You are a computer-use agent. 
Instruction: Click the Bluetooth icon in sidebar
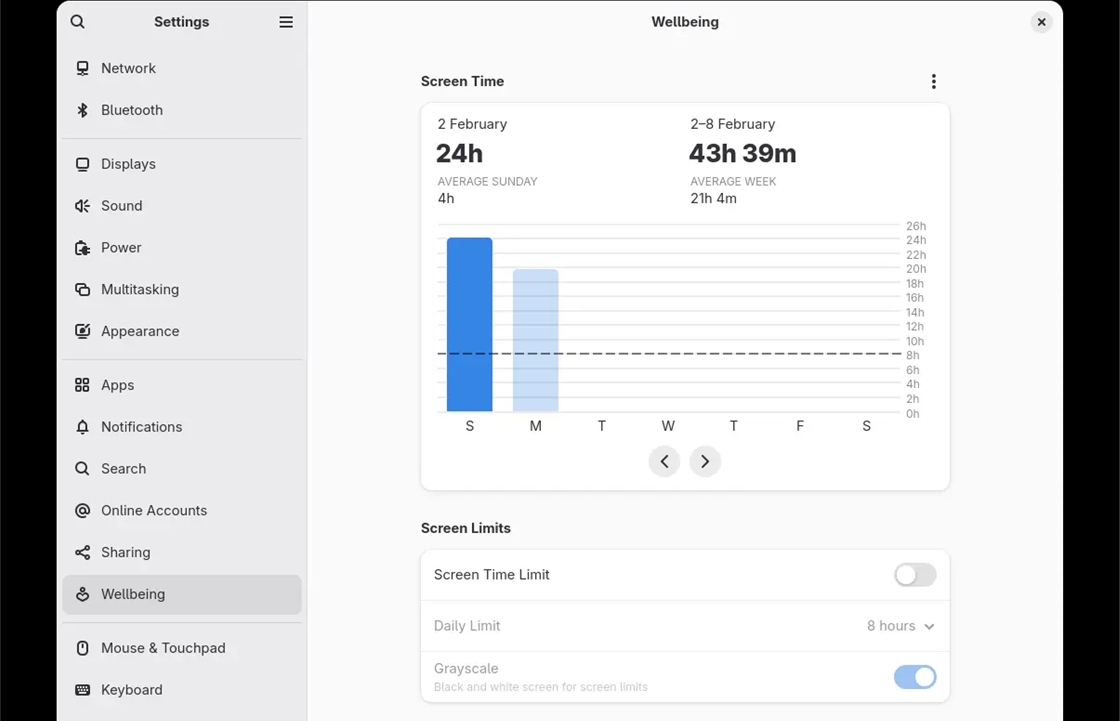click(83, 110)
